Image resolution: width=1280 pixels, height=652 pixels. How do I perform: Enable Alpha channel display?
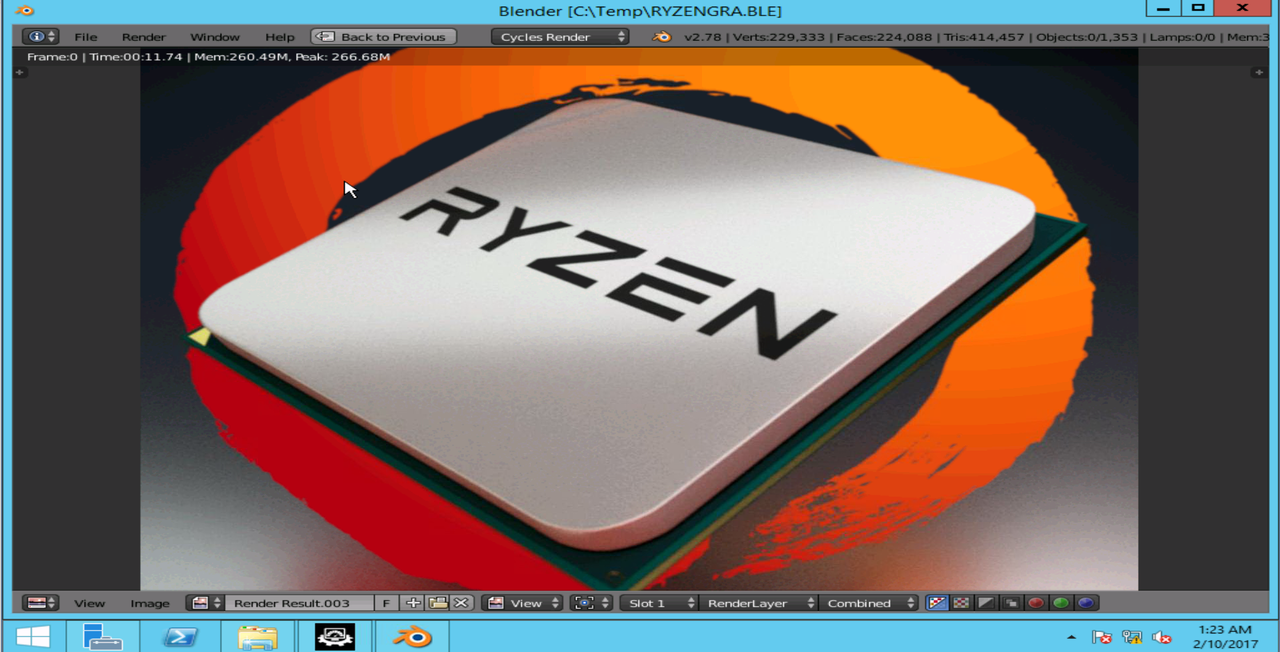coord(986,603)
